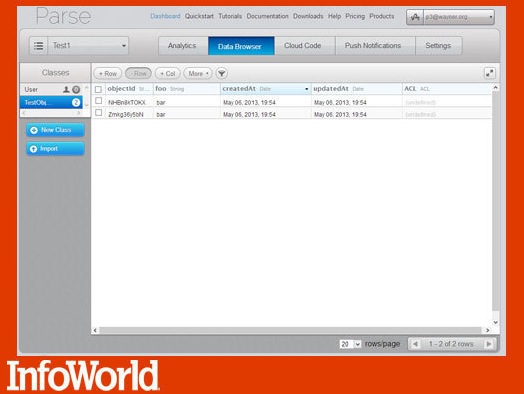Click the ACL column header
The image size is (524, 394).
447,89
